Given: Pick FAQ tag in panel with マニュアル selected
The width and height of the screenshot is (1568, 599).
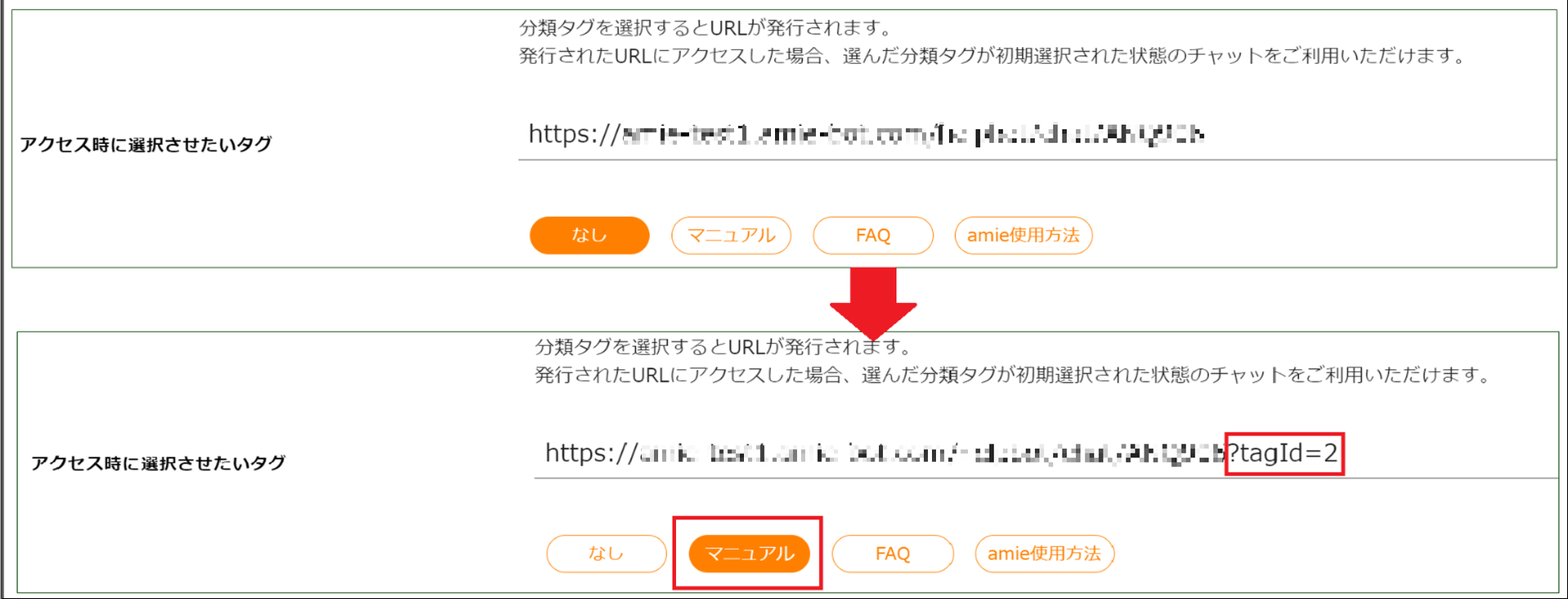Looking at the screenshot, I should 893,553.
